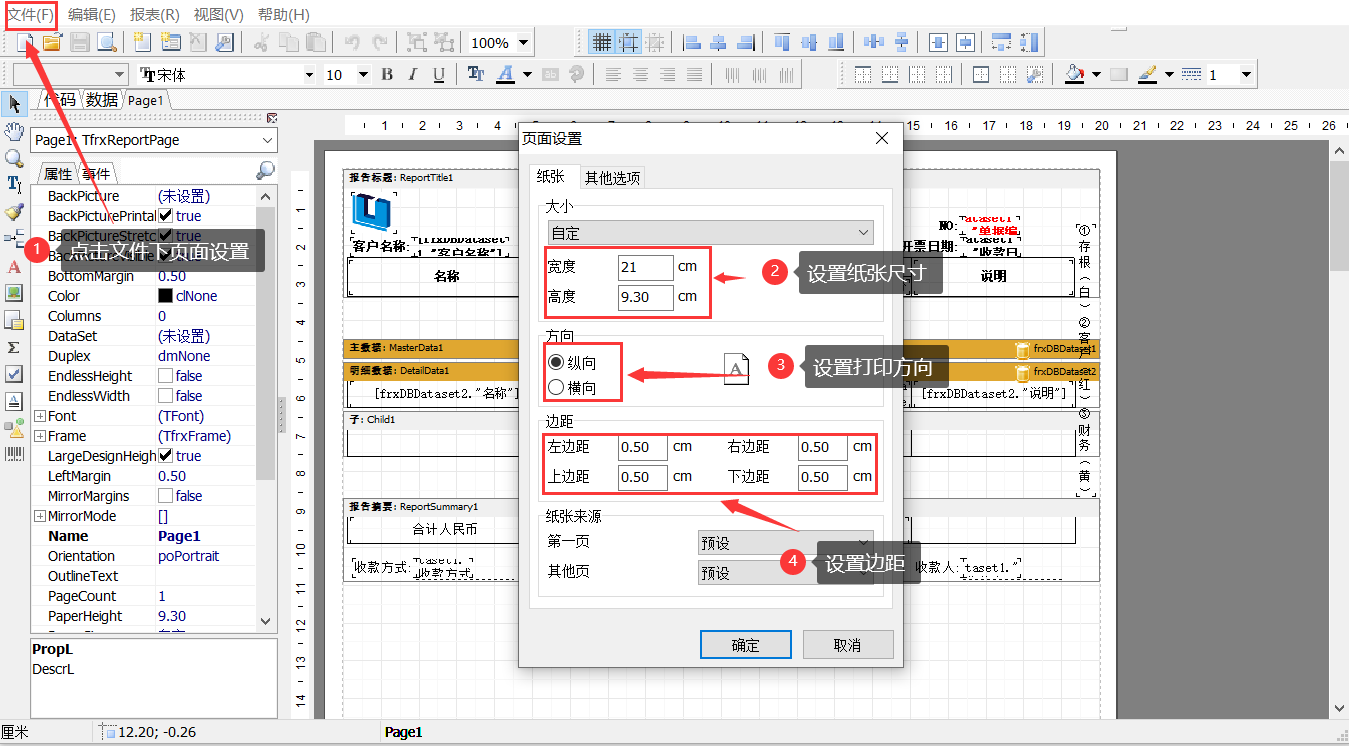Screen dimensions: 1349x746
Task: Toggle the EndlessWidth checkbox
Action: click(166, 395)
